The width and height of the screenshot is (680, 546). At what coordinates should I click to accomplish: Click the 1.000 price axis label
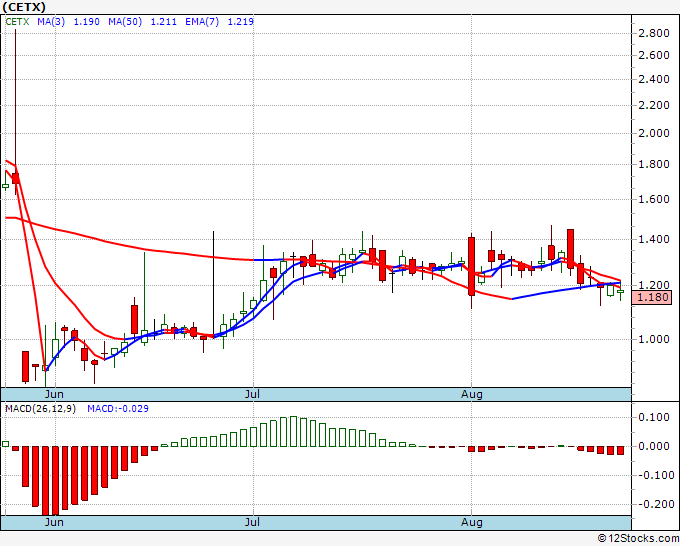(654, 340)
